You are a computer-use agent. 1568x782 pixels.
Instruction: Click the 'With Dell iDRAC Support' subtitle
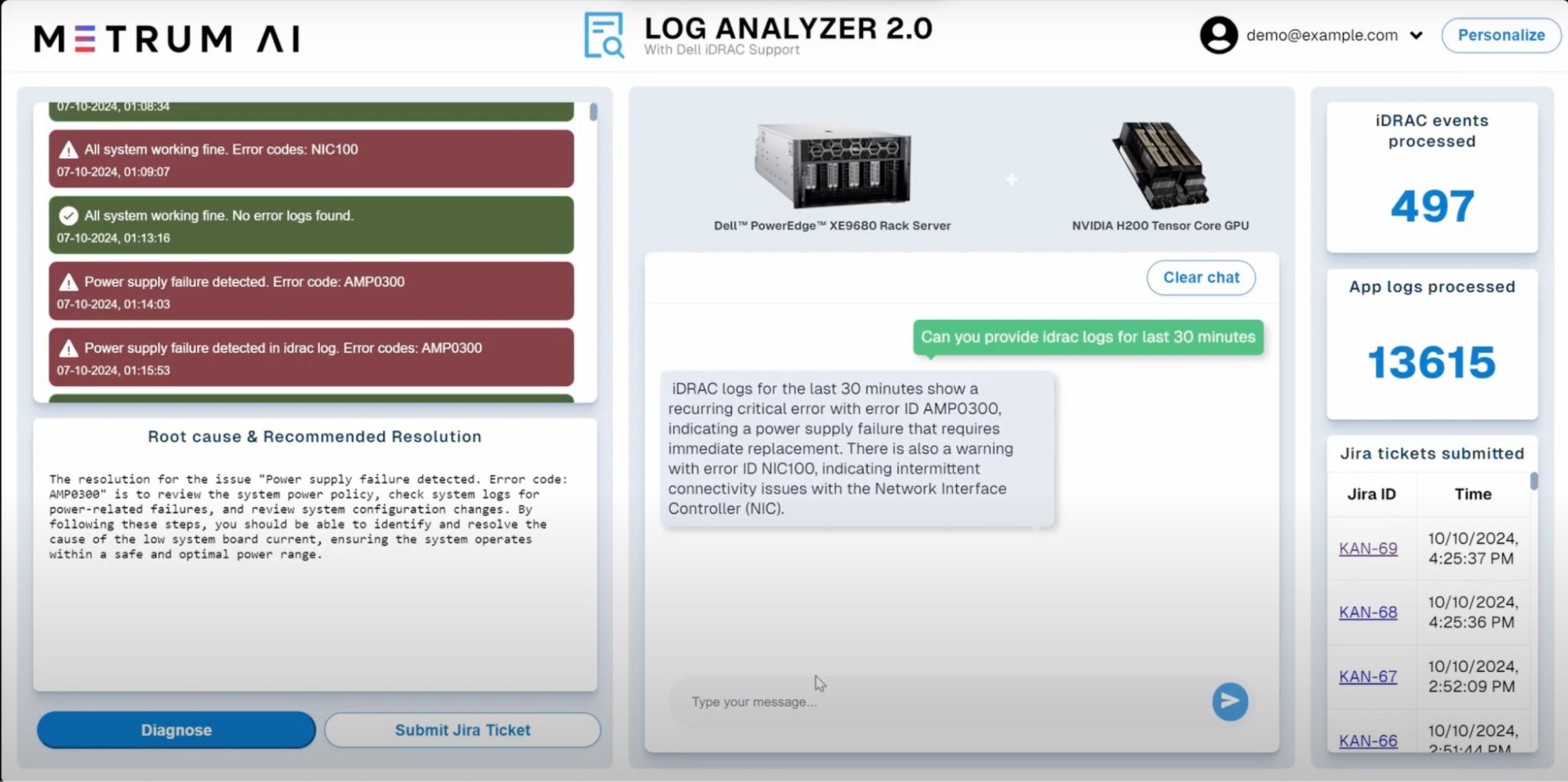(722, 49)
